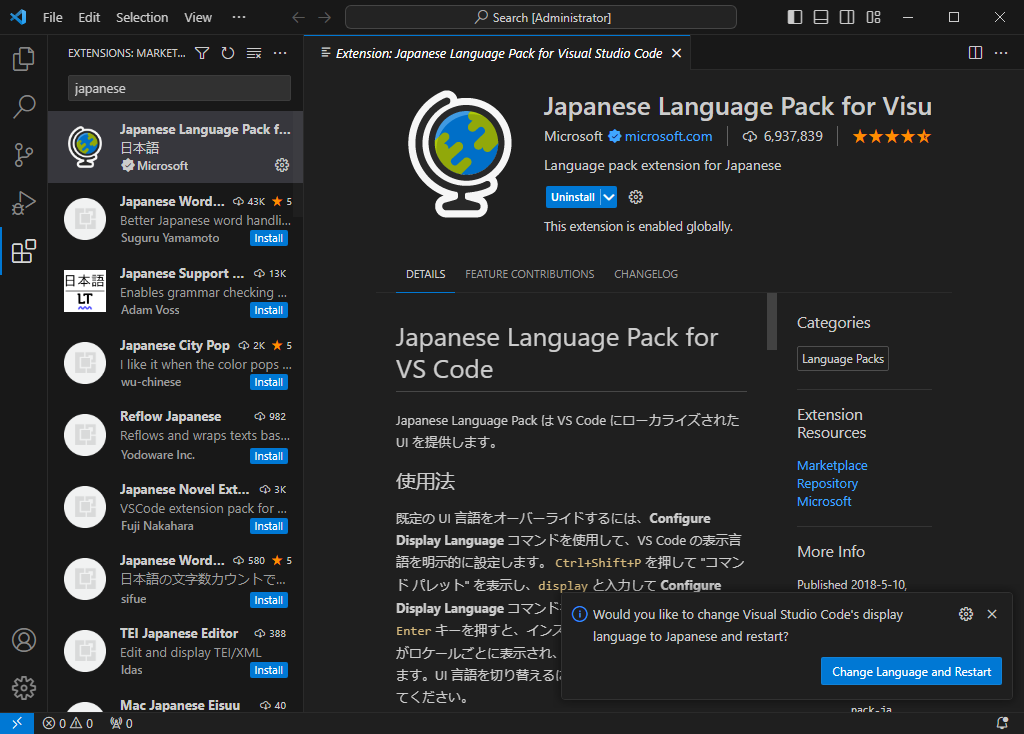Image resolution: width=1024 pixels, height=734 pixels.
Task: Open the Accounts menu icon
Action: 24,640
